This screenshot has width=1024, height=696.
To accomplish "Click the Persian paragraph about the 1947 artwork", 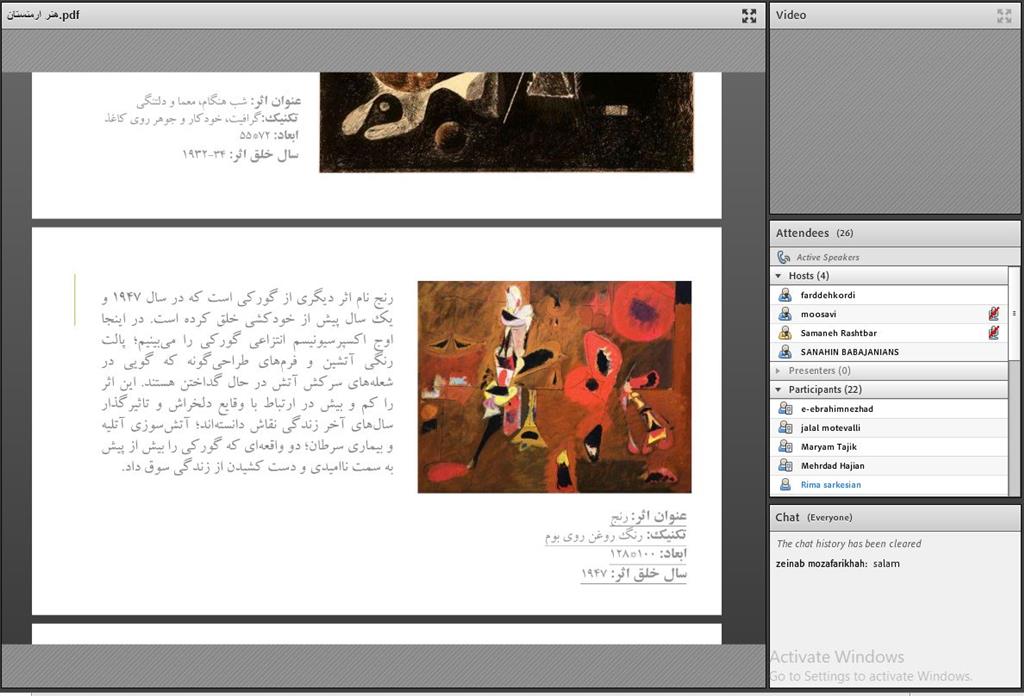I will 248,382.
